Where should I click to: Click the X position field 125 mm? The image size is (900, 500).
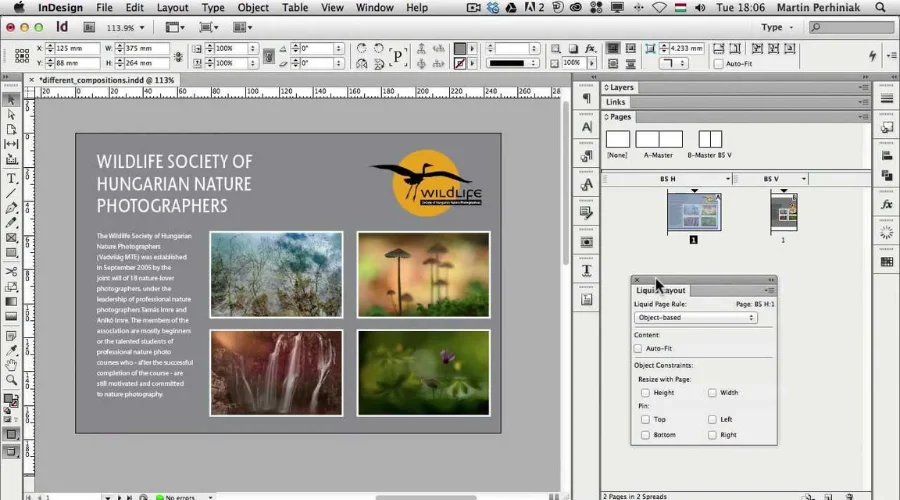[77, 48]
